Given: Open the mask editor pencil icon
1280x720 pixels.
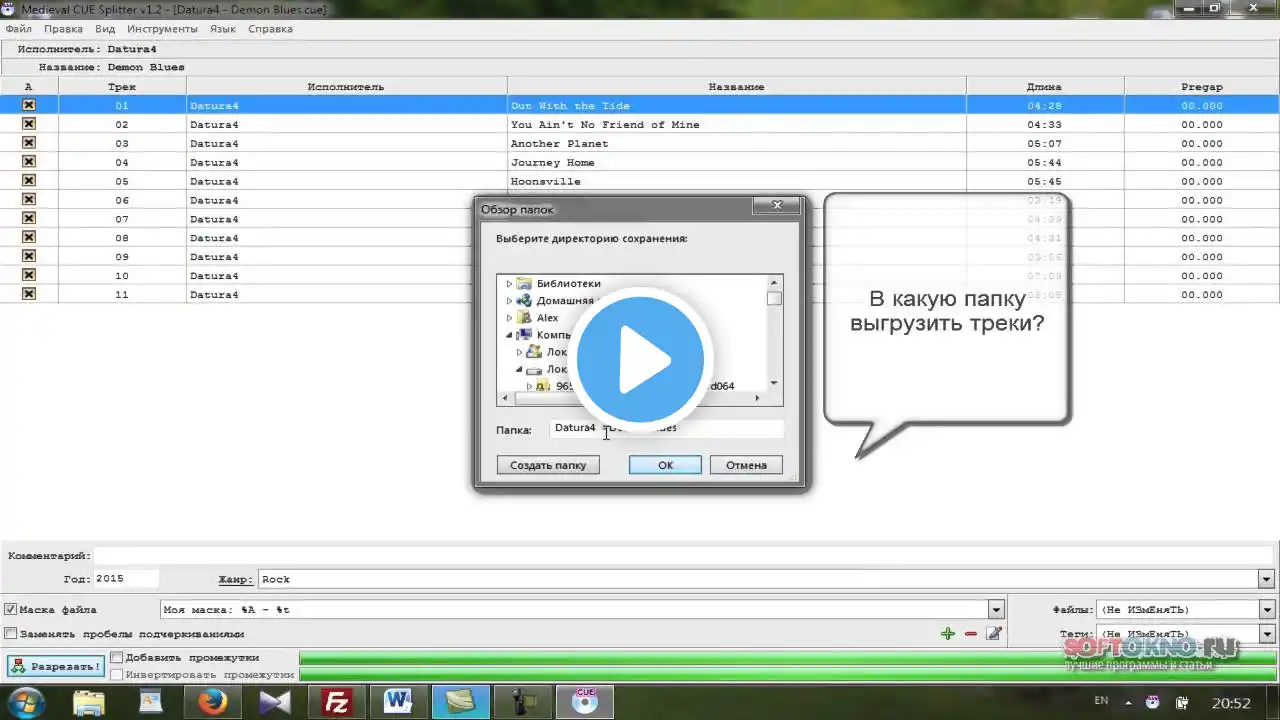Looking at the screenshot, I should tap(994, 633).
